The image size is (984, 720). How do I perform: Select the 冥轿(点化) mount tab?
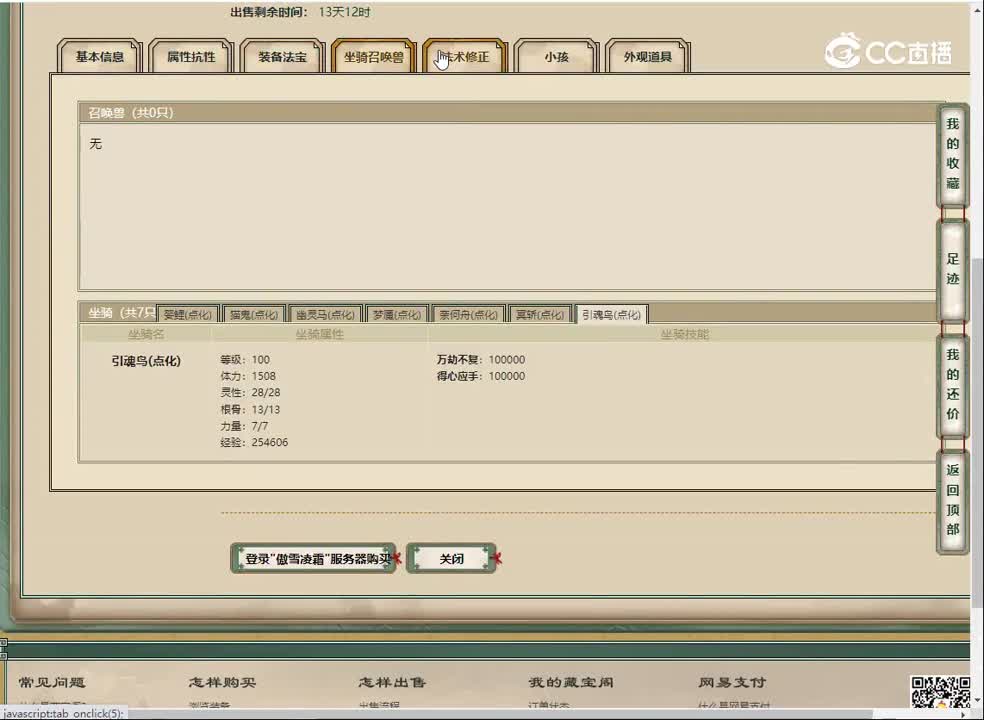[x=540, y=314]
